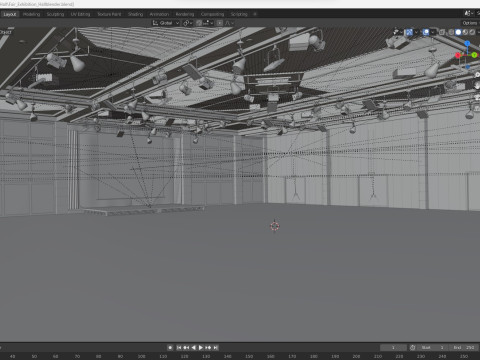The image size is (480, 360).
Task: Play the animation in reverse
Action: pos(193,347)
